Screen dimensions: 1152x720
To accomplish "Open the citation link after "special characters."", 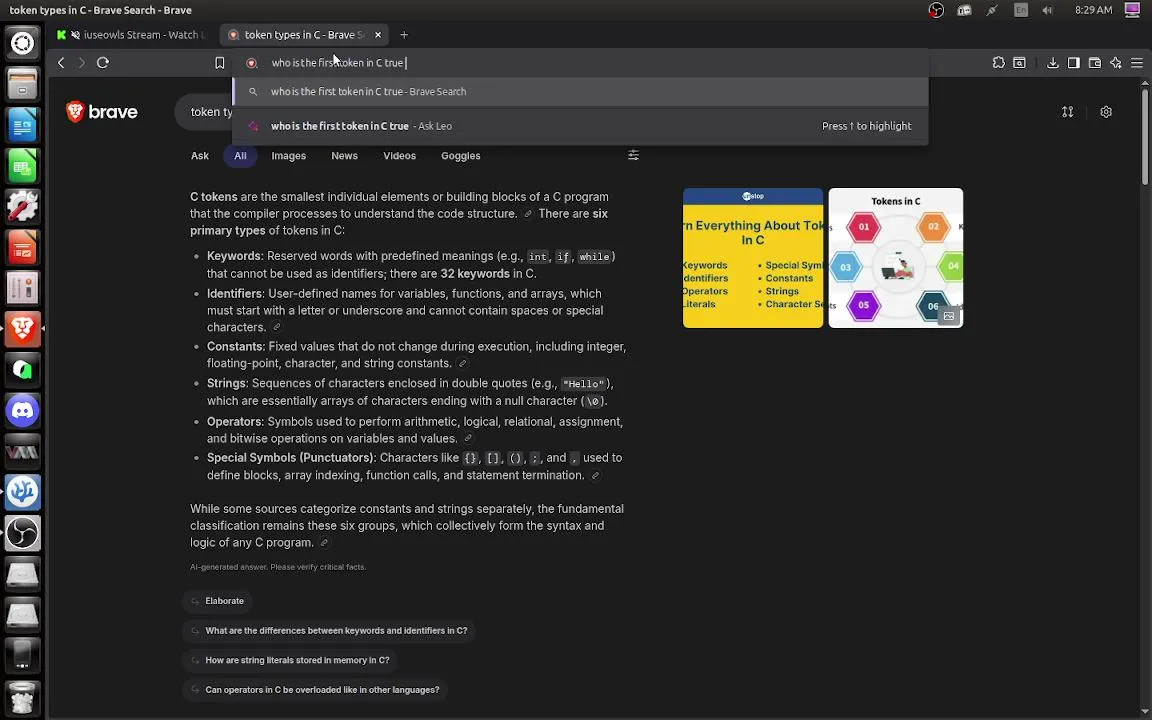I will pos(276,327).
